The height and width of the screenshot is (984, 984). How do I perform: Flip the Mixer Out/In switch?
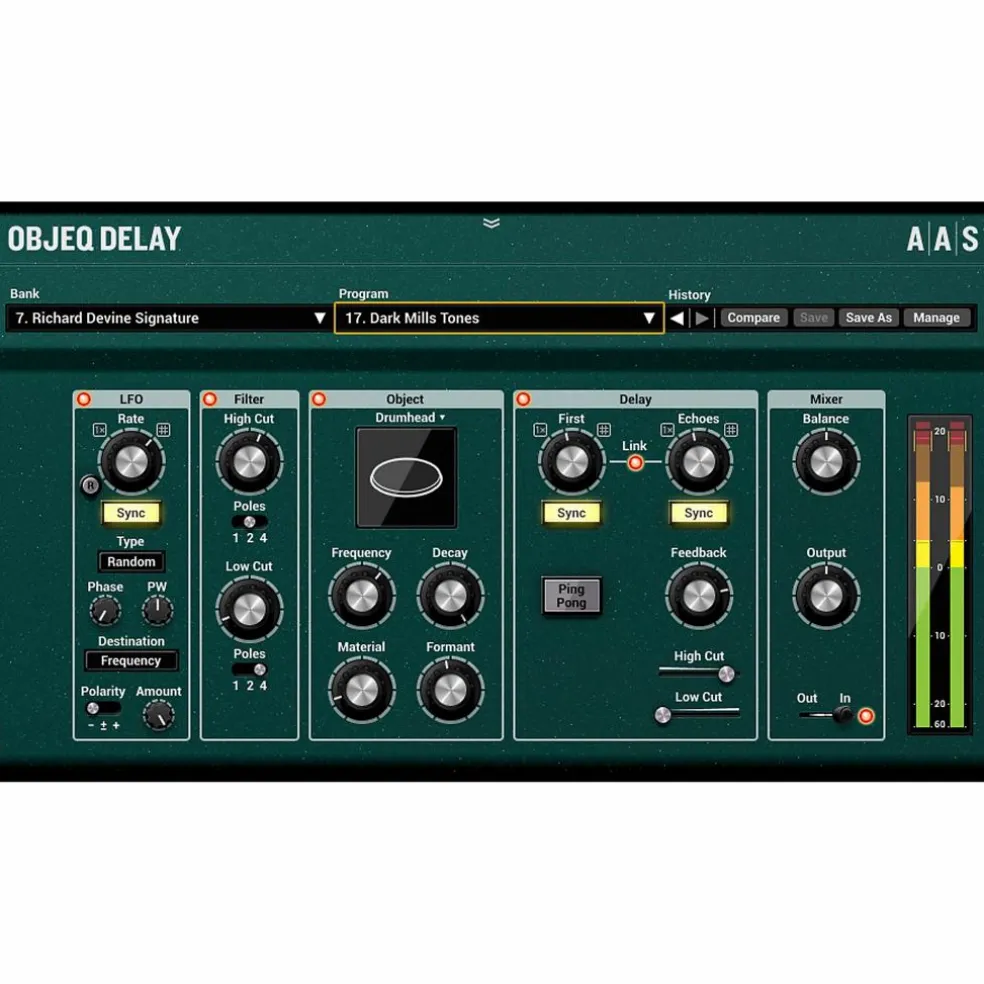pos(826,715)
